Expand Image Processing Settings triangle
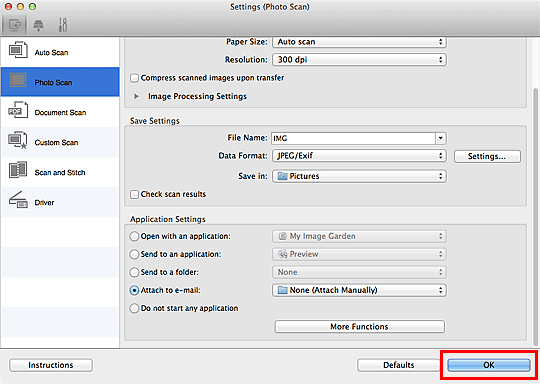This screenshot has height=384, width=540. tap(136, 96)
